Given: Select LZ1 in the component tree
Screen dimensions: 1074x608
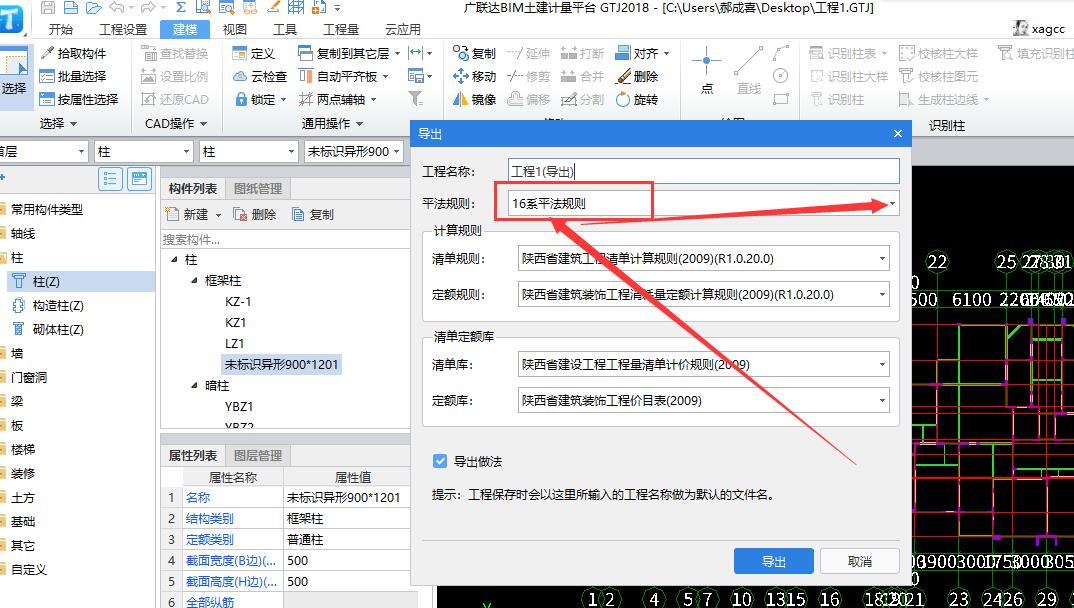Looking at the screenshot, I should (x=234, y=343).
